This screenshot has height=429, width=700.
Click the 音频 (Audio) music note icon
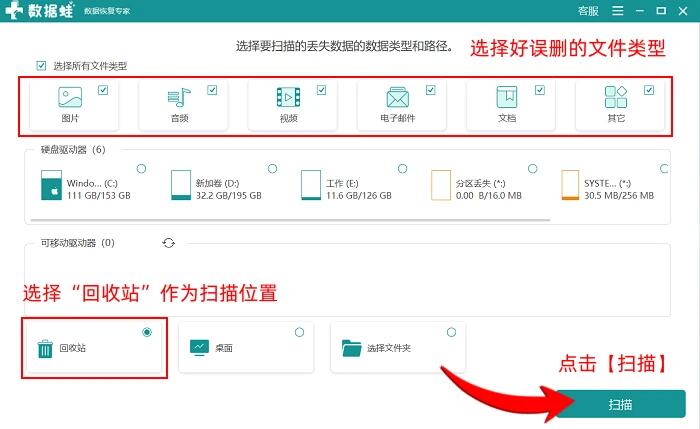[179, 98]
